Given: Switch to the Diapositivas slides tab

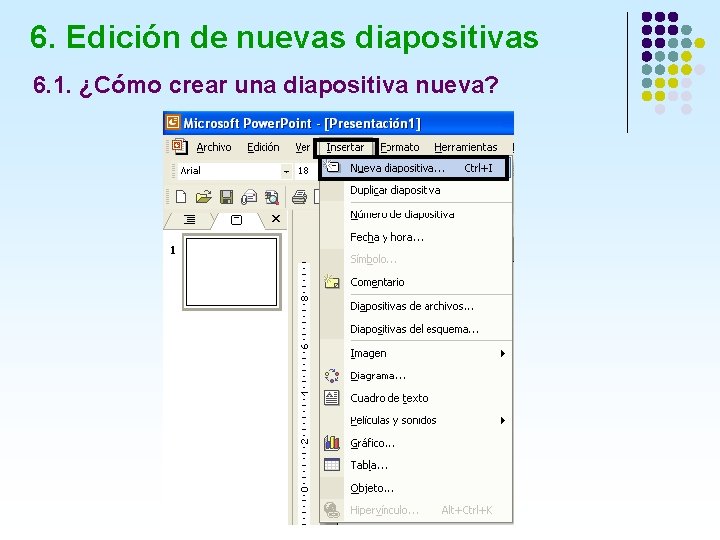Looking at the screenshot, I should pos(236,220).
